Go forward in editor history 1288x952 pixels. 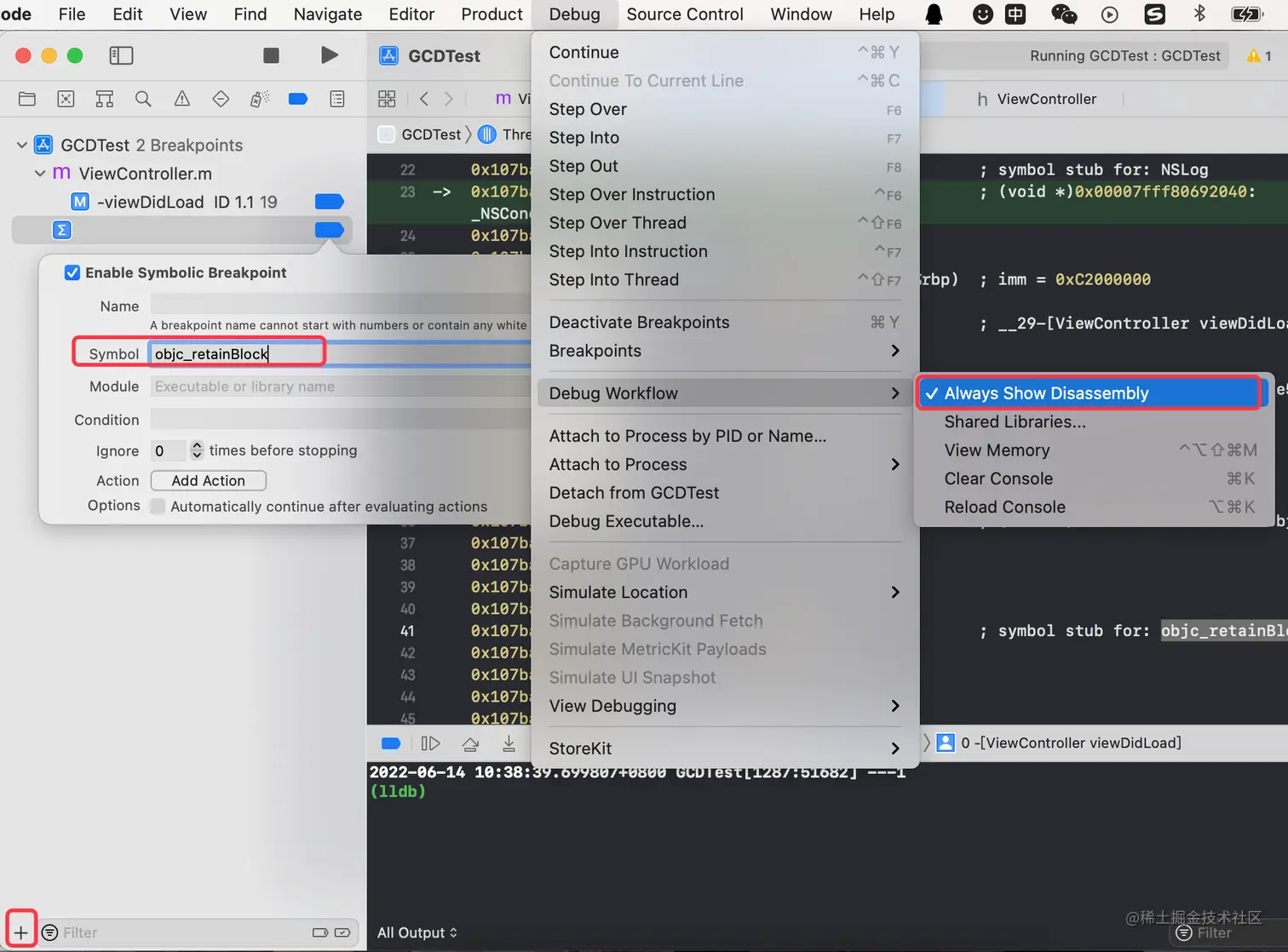(x=449, y=99)
